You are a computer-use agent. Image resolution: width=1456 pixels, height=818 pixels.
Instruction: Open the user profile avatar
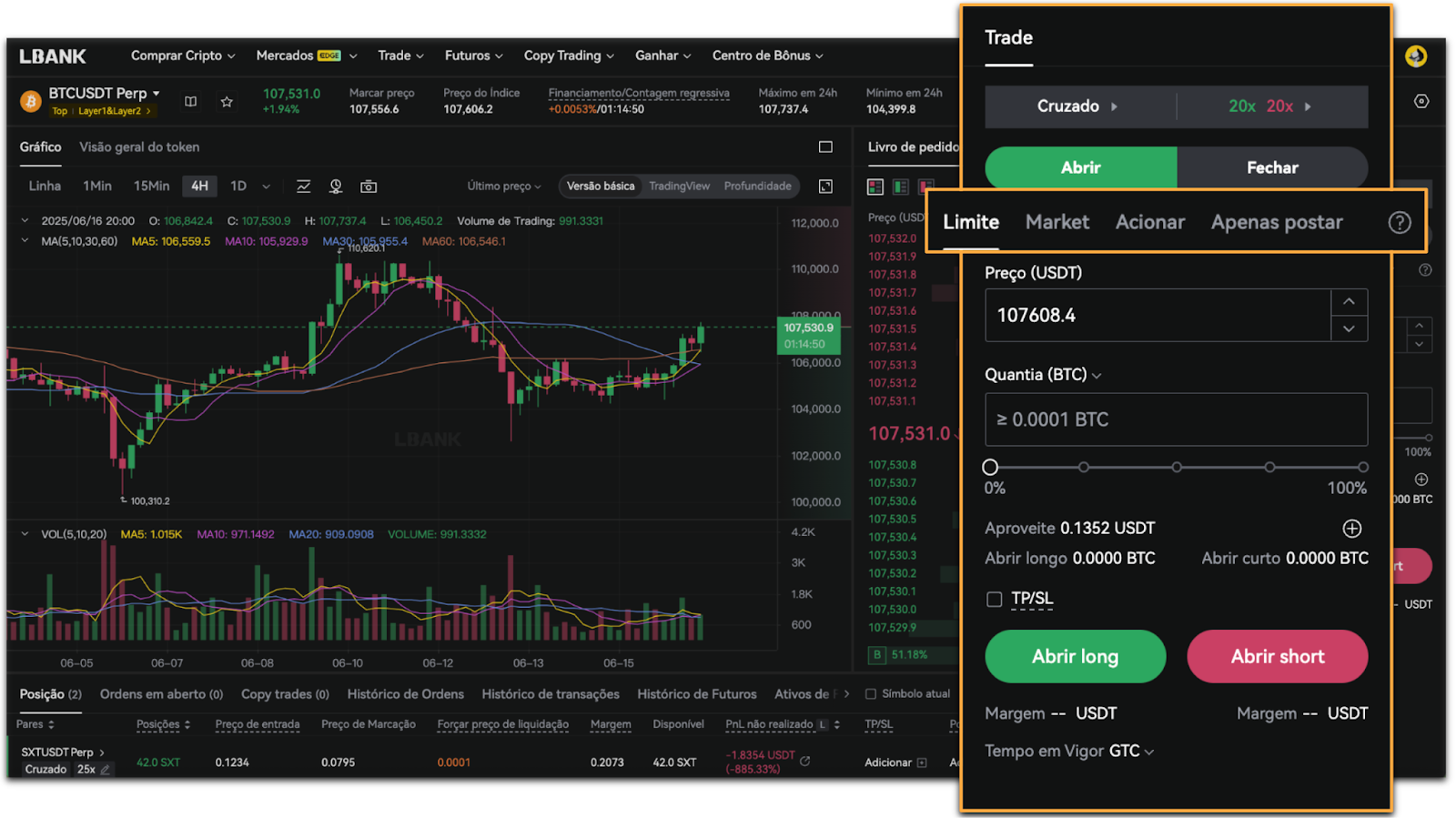(1415, 56)
